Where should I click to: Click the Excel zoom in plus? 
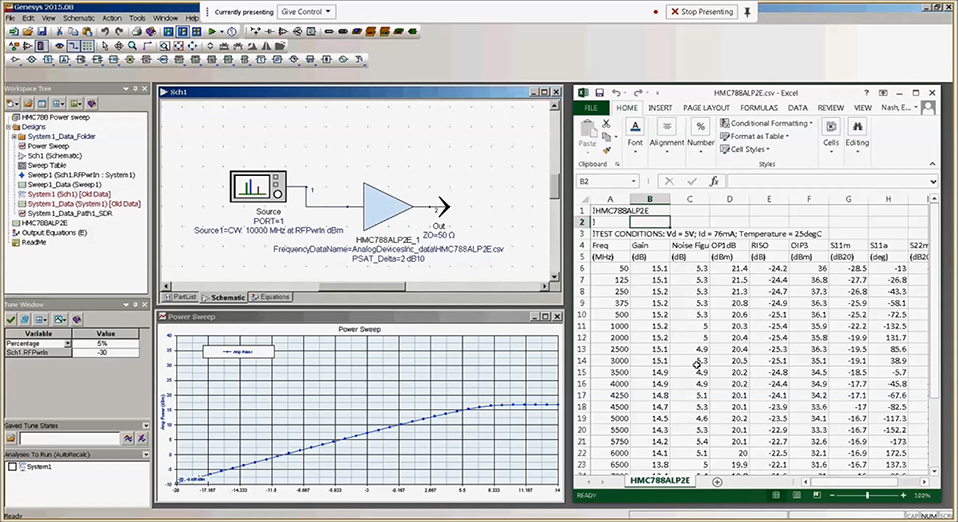pos(903,495)
